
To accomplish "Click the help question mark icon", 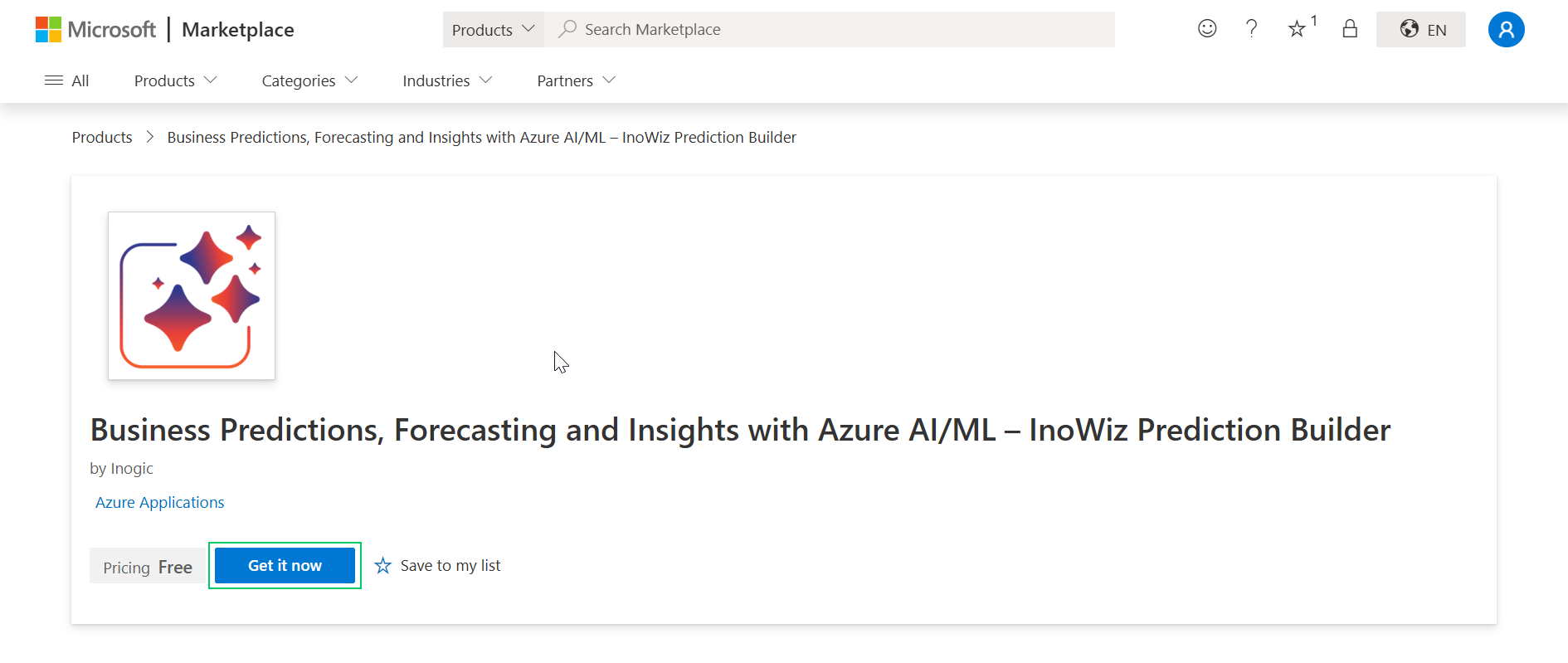I will (1251, 29).
